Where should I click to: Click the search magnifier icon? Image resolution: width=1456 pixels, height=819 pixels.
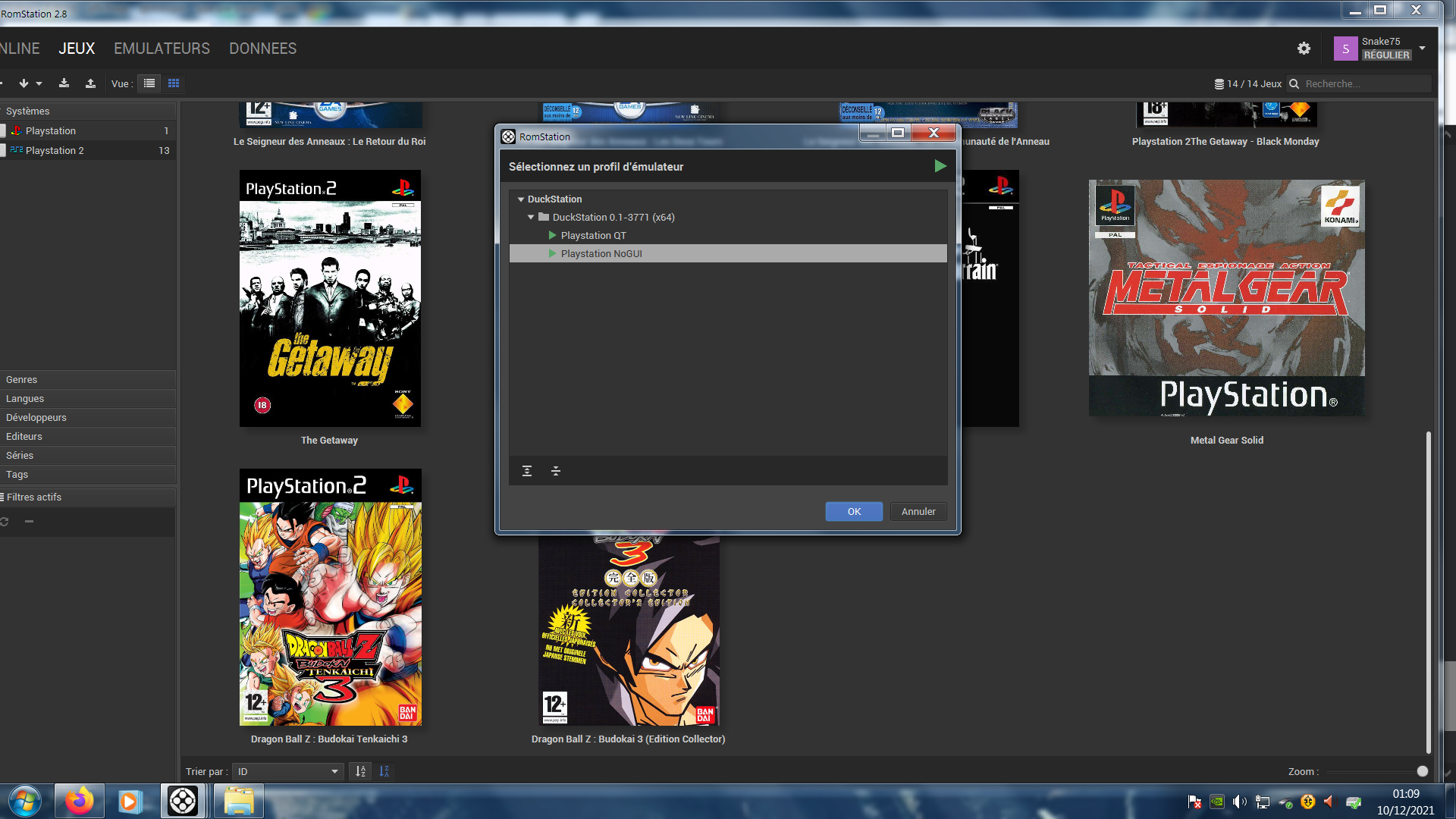[1294, 84]
